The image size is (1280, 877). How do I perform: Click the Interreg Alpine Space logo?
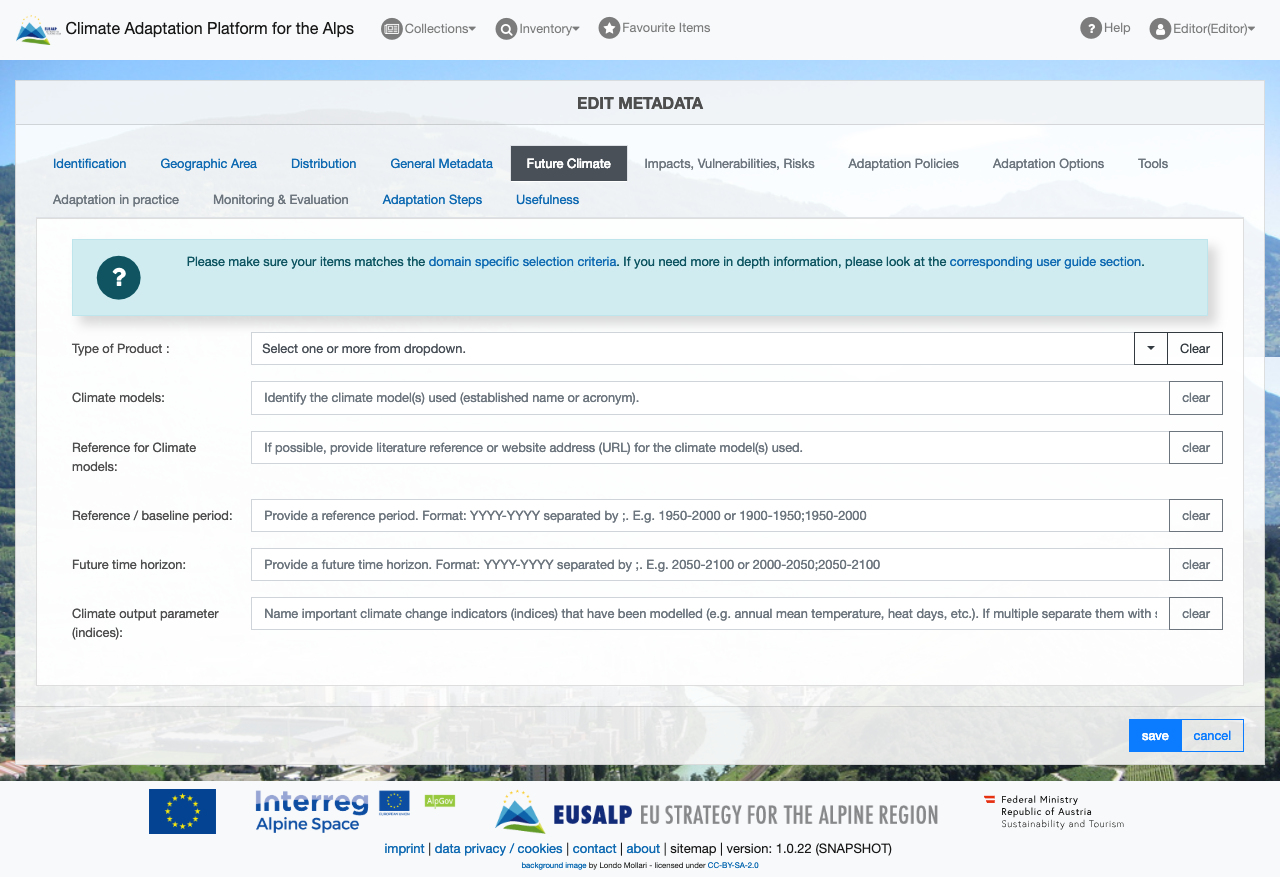(x=312, y=811)
